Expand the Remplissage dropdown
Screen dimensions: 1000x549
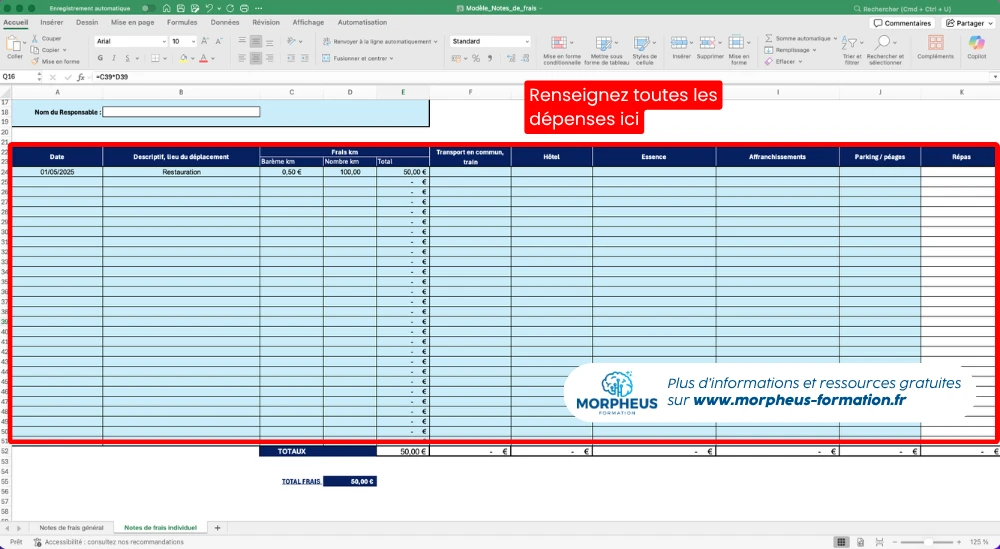tap(814, 50)
